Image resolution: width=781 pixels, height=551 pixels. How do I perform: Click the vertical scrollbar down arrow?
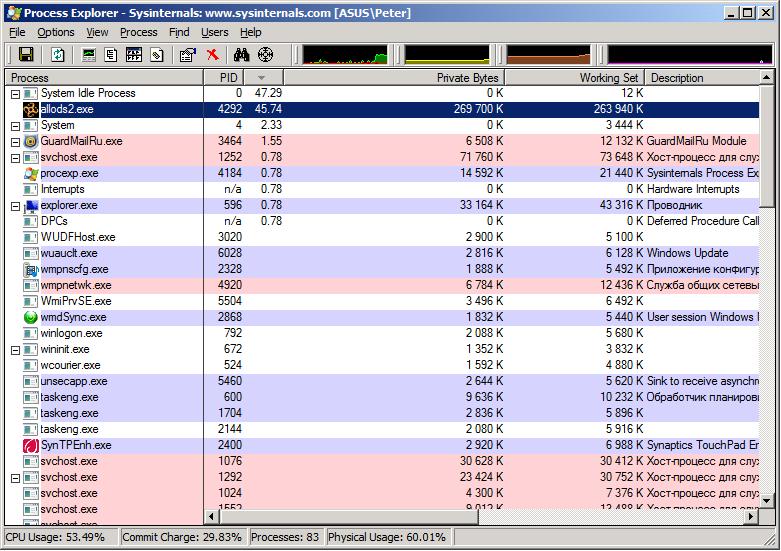[x=767, y=501]
